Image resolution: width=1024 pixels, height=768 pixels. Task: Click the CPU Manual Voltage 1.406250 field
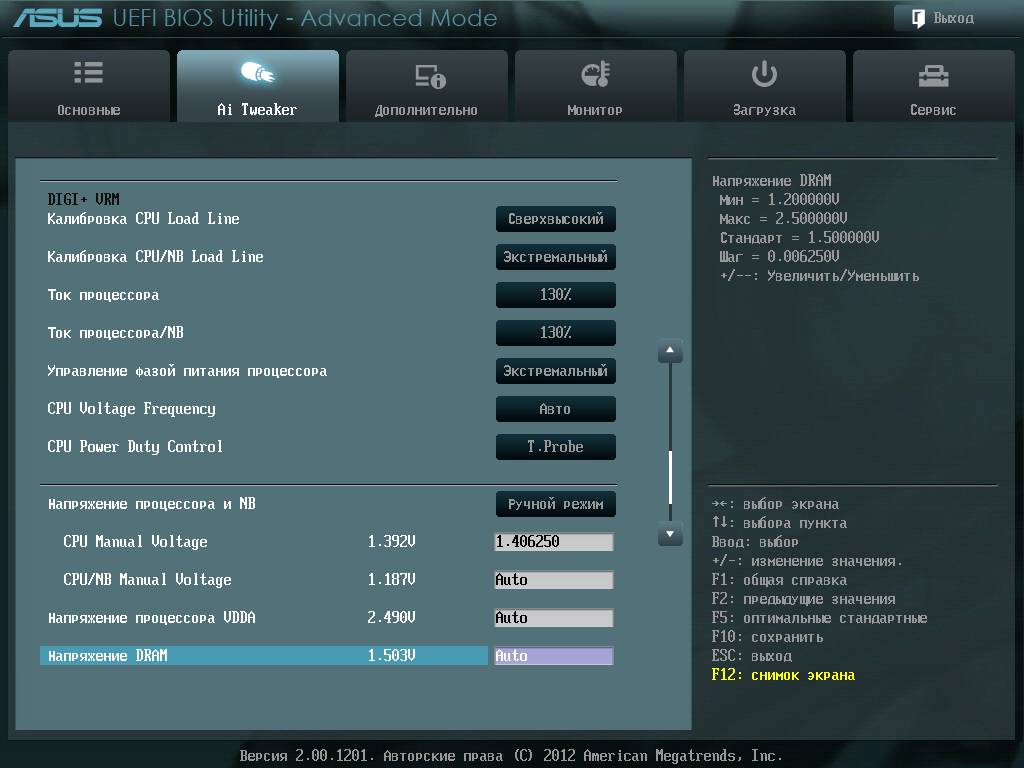coord(553,542)
